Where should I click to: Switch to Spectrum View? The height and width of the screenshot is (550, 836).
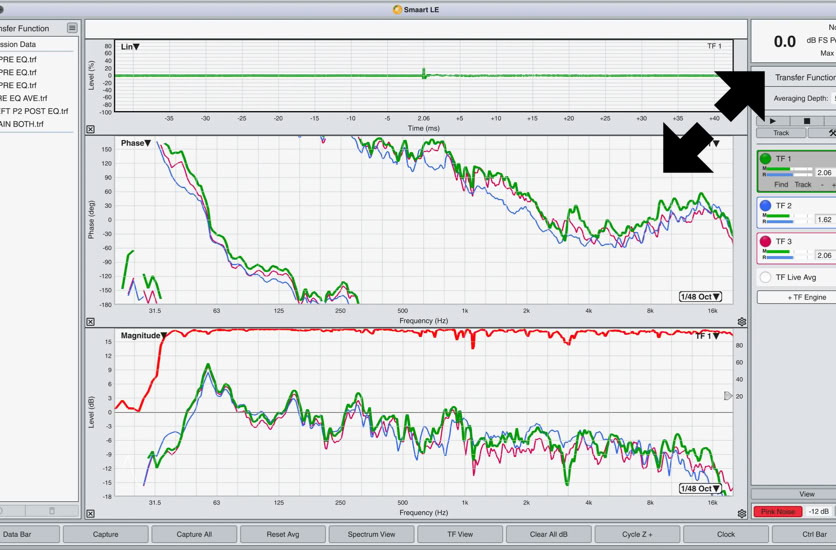[371, 534]
